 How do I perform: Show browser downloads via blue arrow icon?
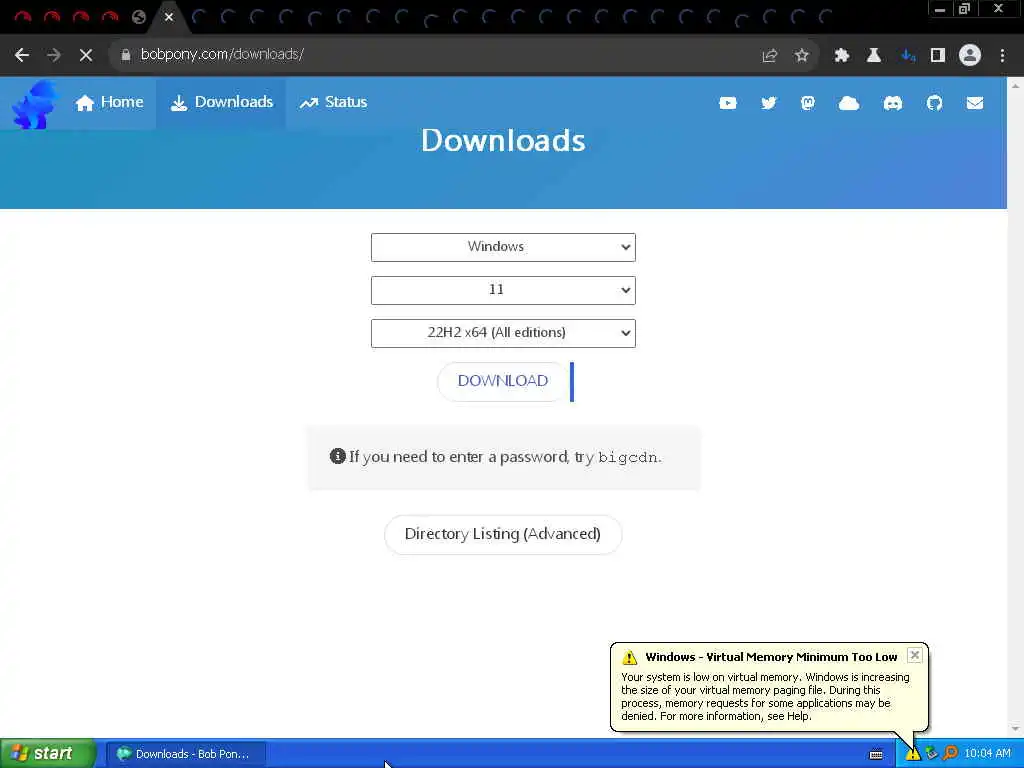click(908, 56)
